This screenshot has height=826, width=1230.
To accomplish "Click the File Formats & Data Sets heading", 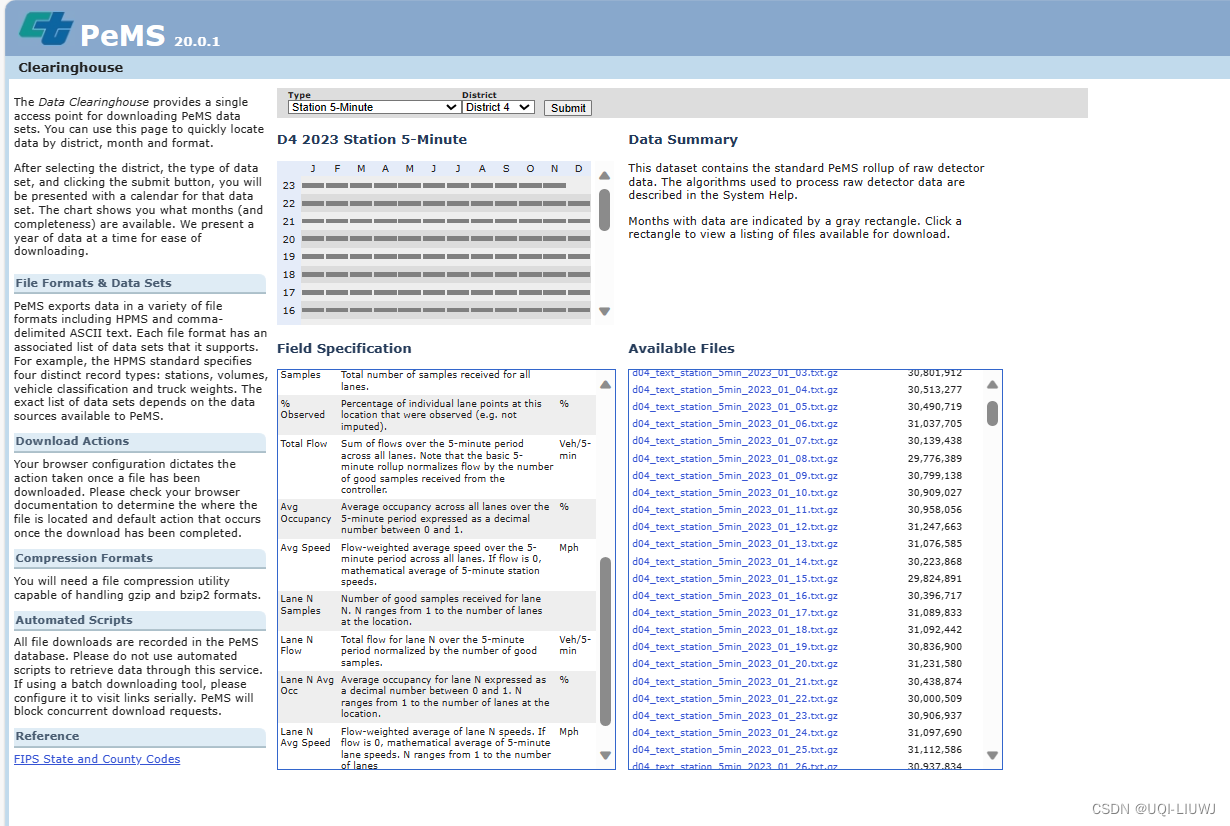I will point(93,283).
